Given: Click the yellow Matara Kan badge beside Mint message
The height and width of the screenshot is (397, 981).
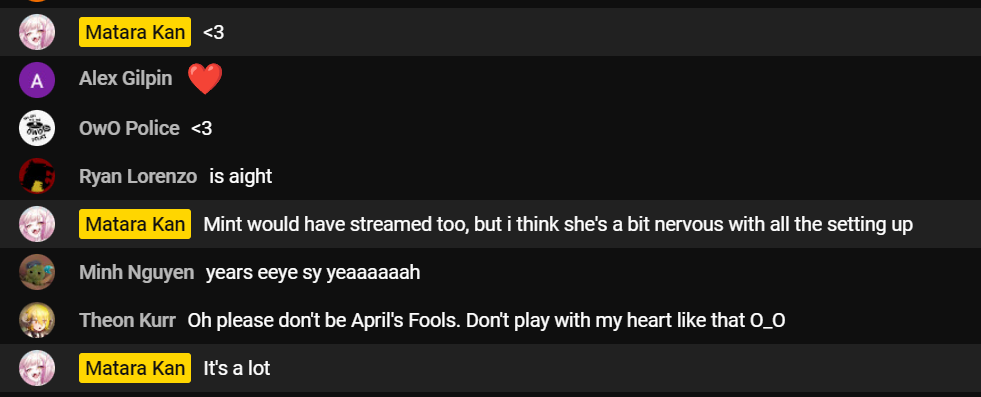Looking at the screenshot, I should click(135, 224).
